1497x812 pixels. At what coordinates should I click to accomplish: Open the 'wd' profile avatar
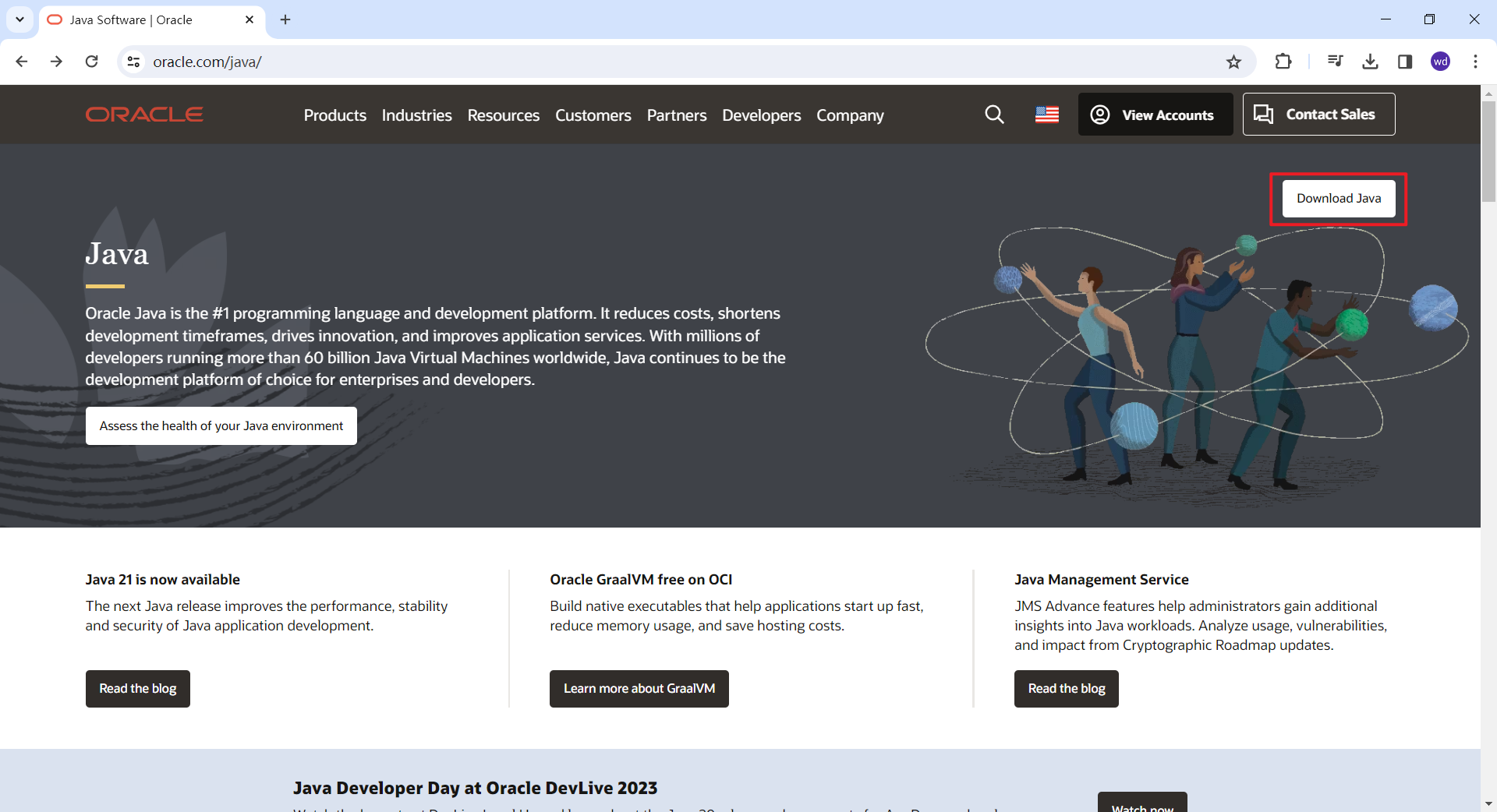[x=1440, y=62]
